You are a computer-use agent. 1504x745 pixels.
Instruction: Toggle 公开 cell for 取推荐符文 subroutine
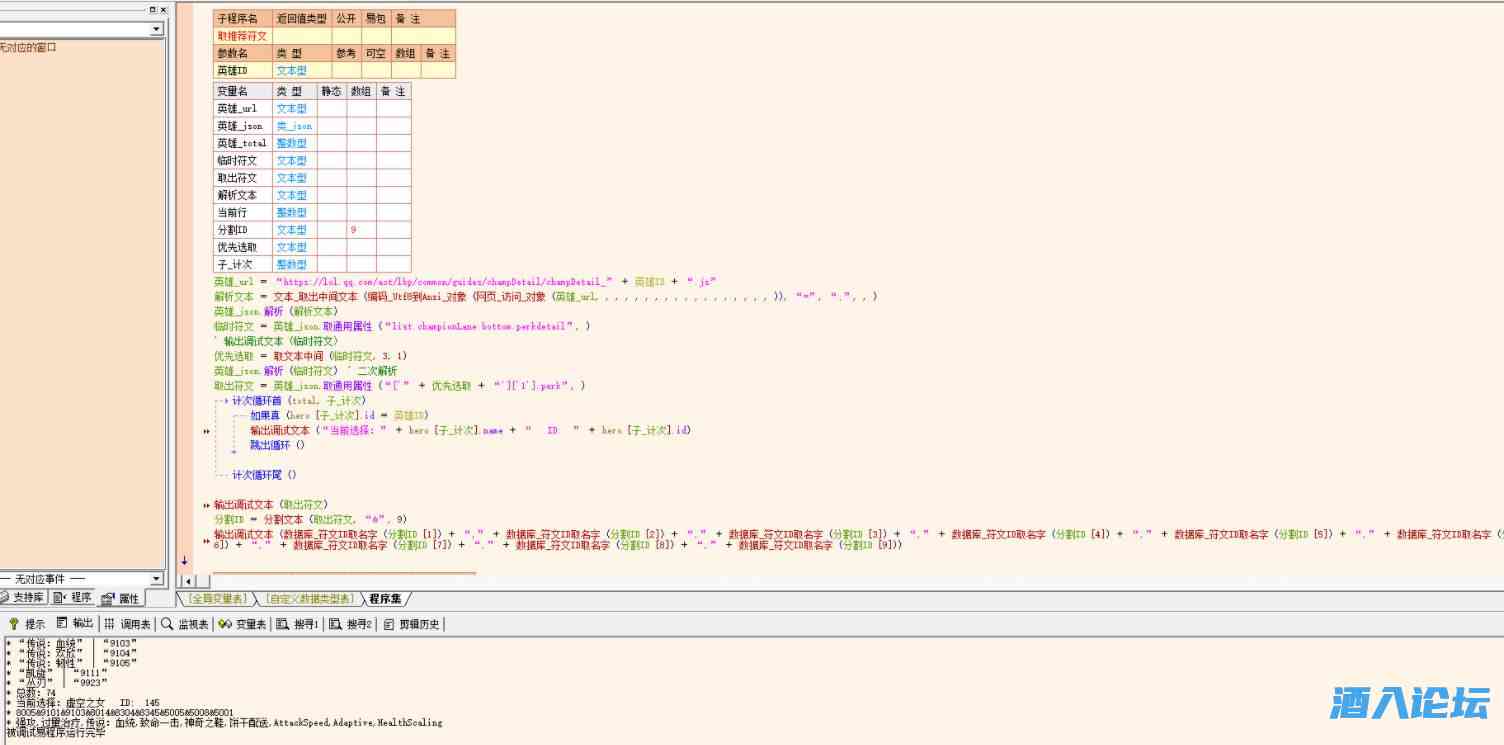point(346,36)
